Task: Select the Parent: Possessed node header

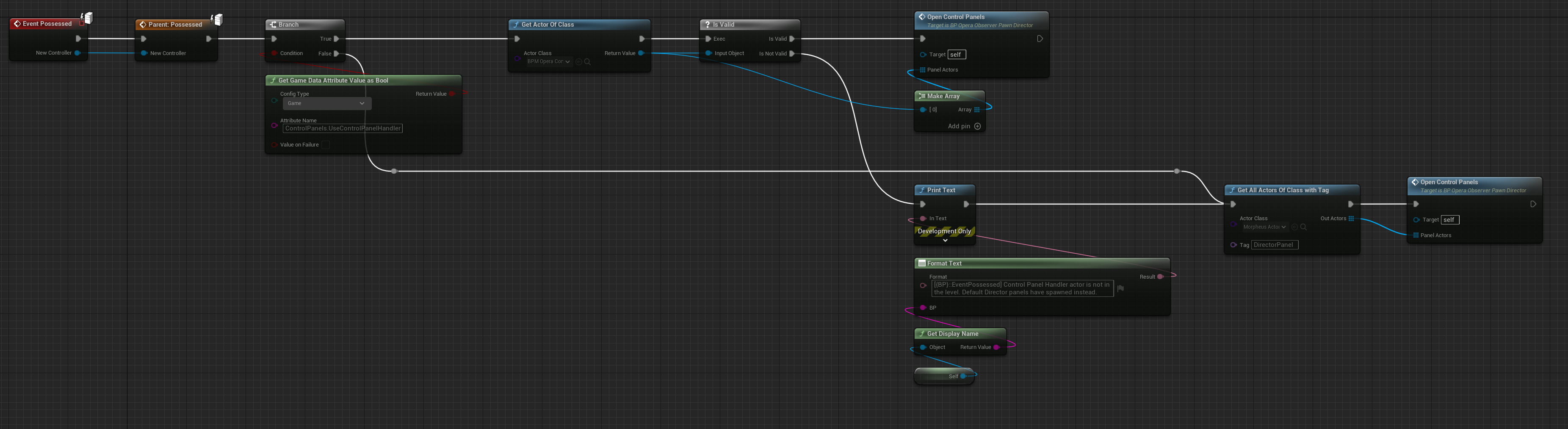Action: tap(175, 24)
